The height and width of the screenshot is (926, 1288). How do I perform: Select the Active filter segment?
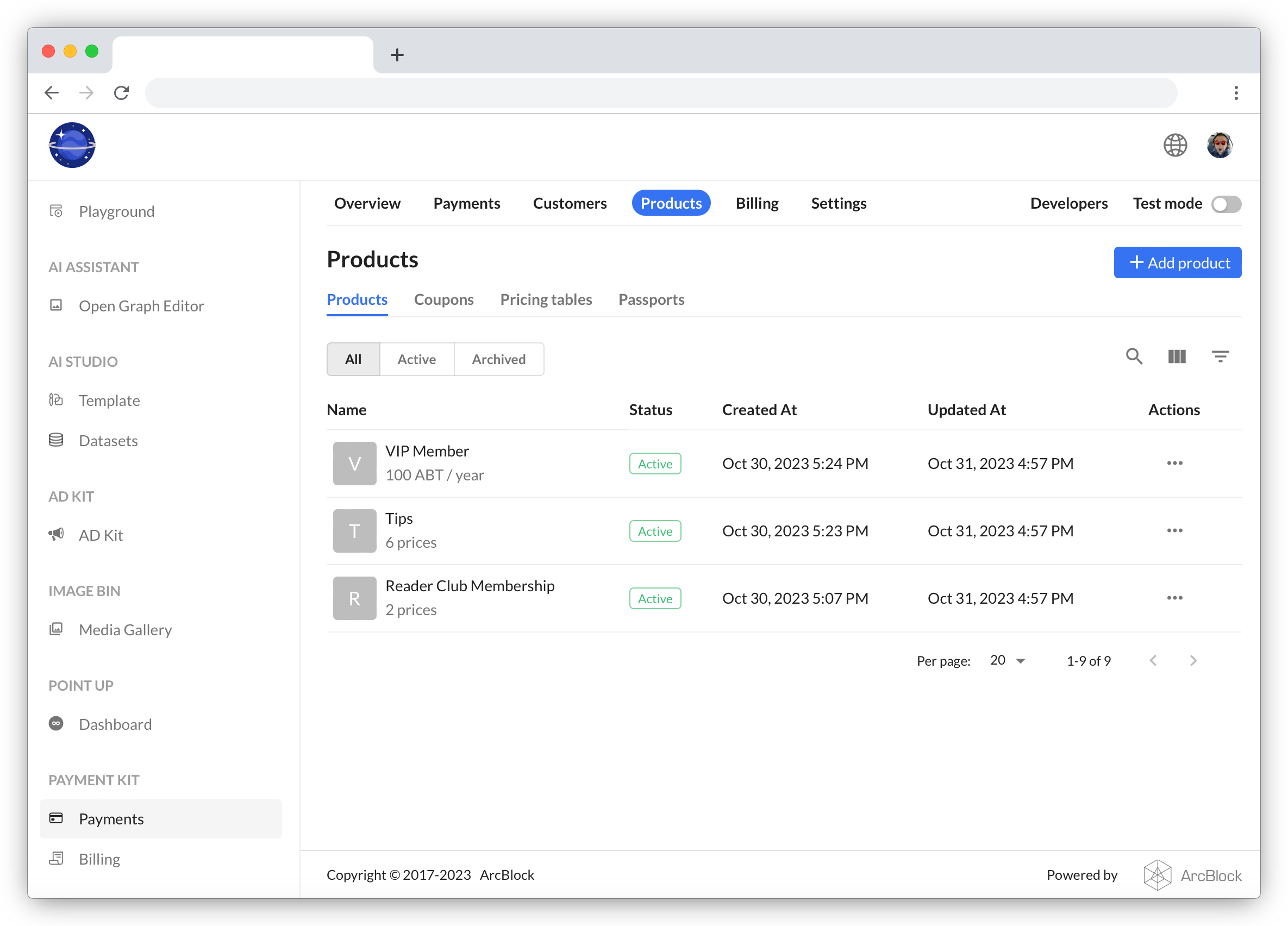coord(416,359)
